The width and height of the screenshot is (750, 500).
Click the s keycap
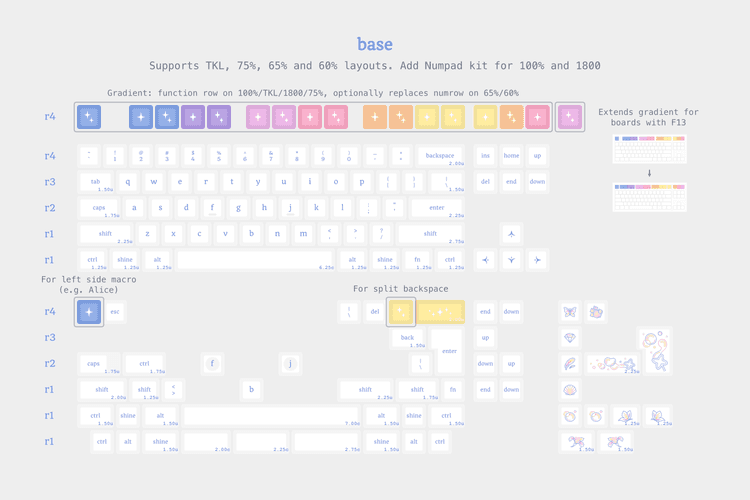(x=160, y=208)
